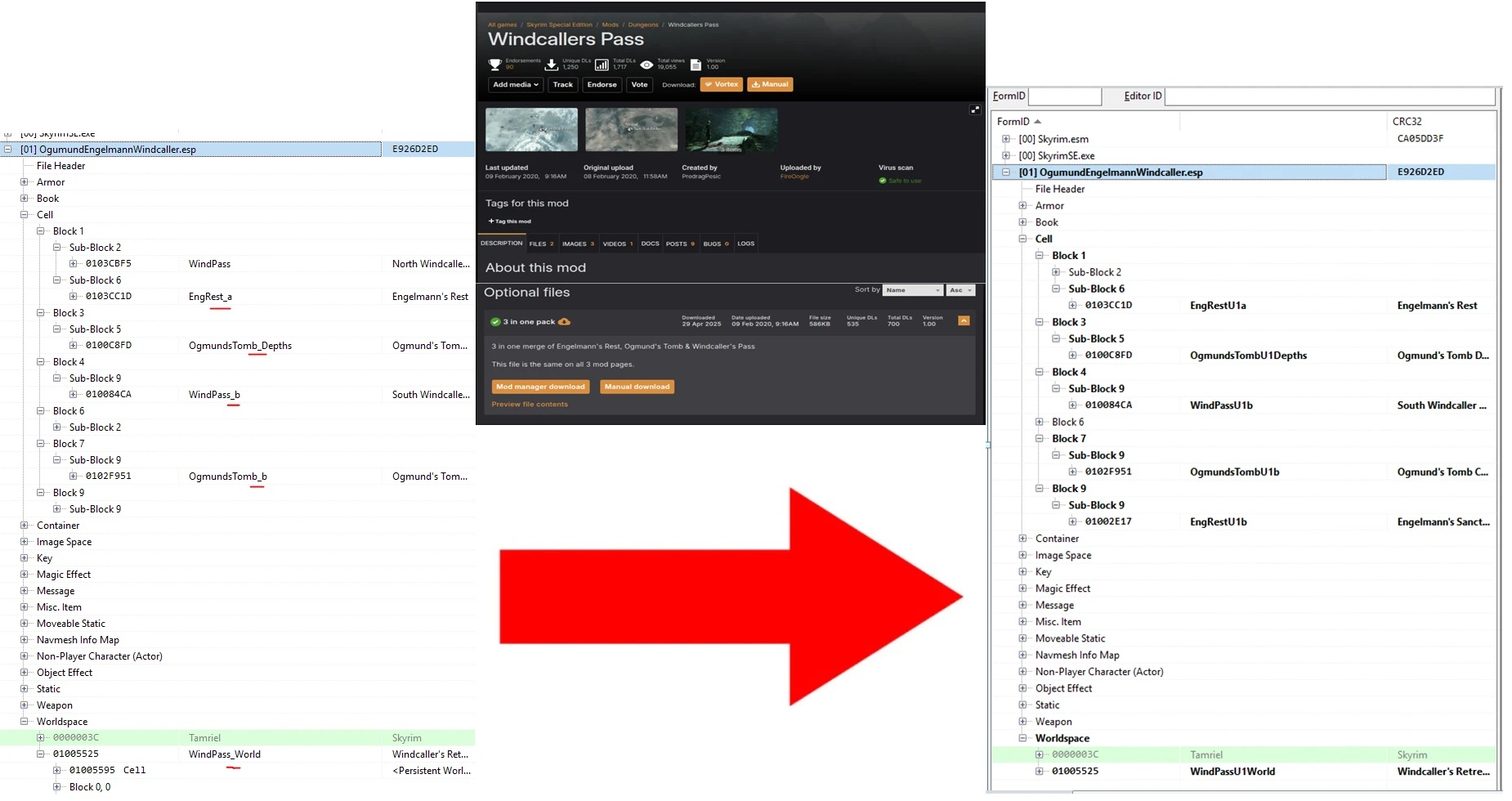The image size is (1512, 801).
Task: Collapse the Cell node in right tree
Action: pos(1022,239)
